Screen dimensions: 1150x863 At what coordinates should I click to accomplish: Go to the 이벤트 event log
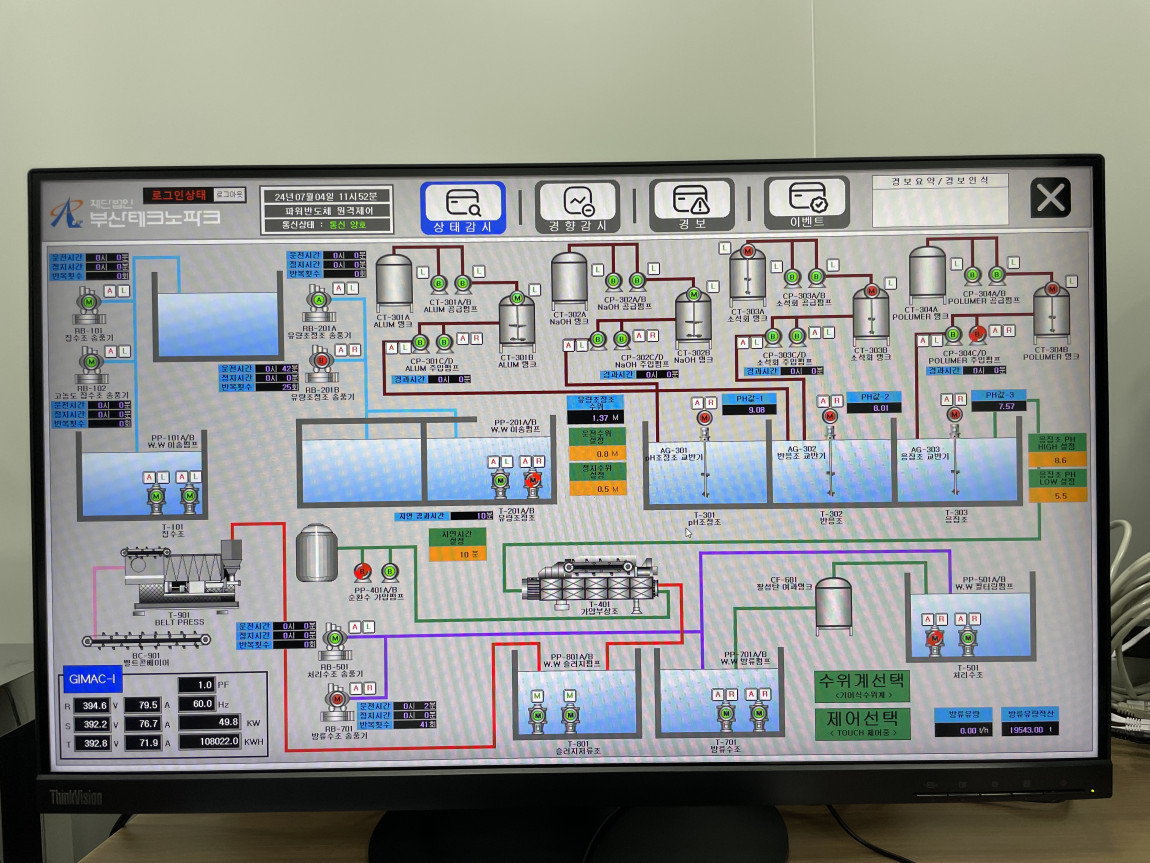click(x=807, y=204)
